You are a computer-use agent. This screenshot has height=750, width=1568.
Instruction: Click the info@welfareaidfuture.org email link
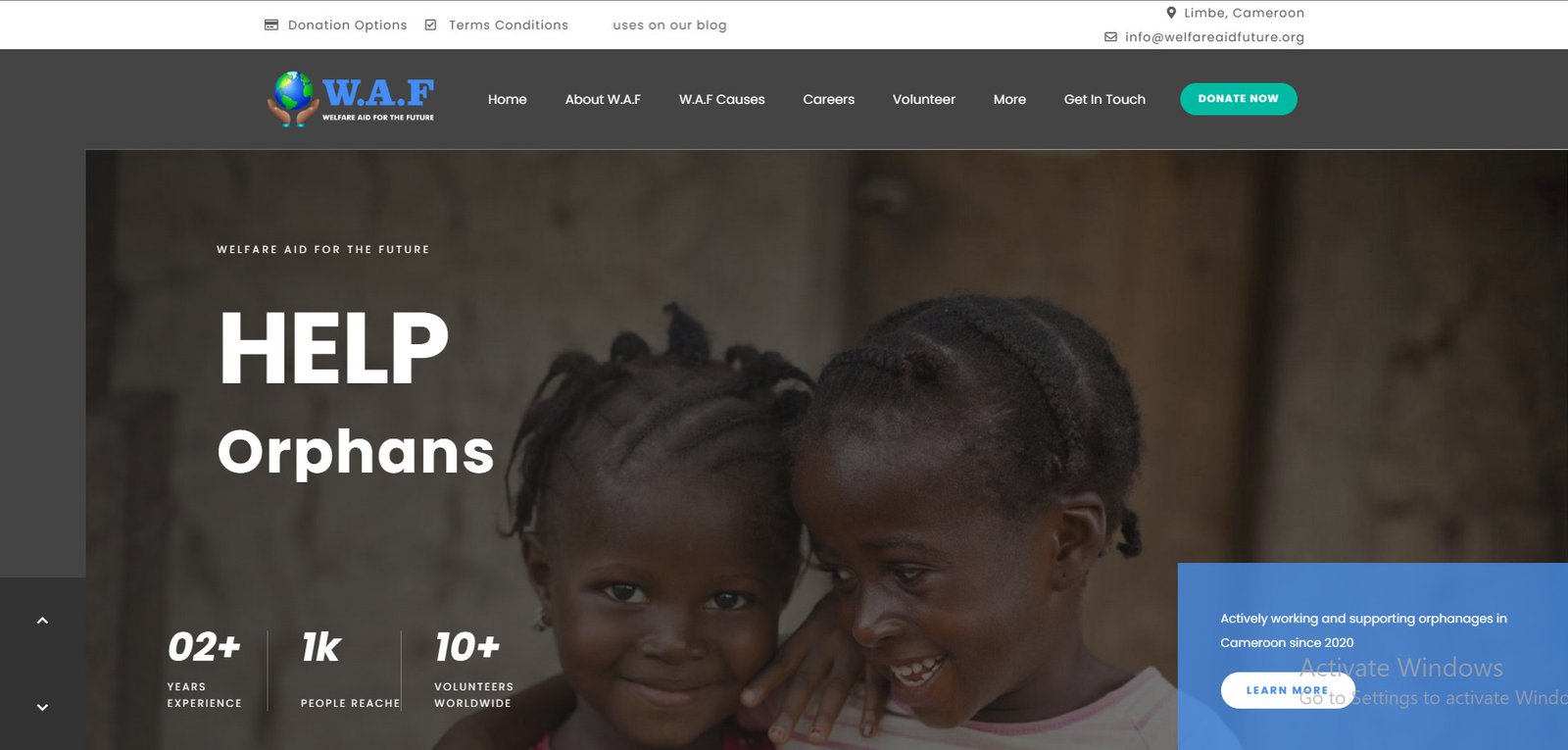(1214, 37)
